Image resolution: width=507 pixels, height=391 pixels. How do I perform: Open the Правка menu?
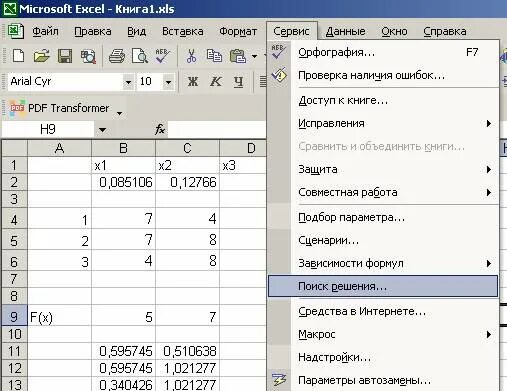(x=93, y=31)
